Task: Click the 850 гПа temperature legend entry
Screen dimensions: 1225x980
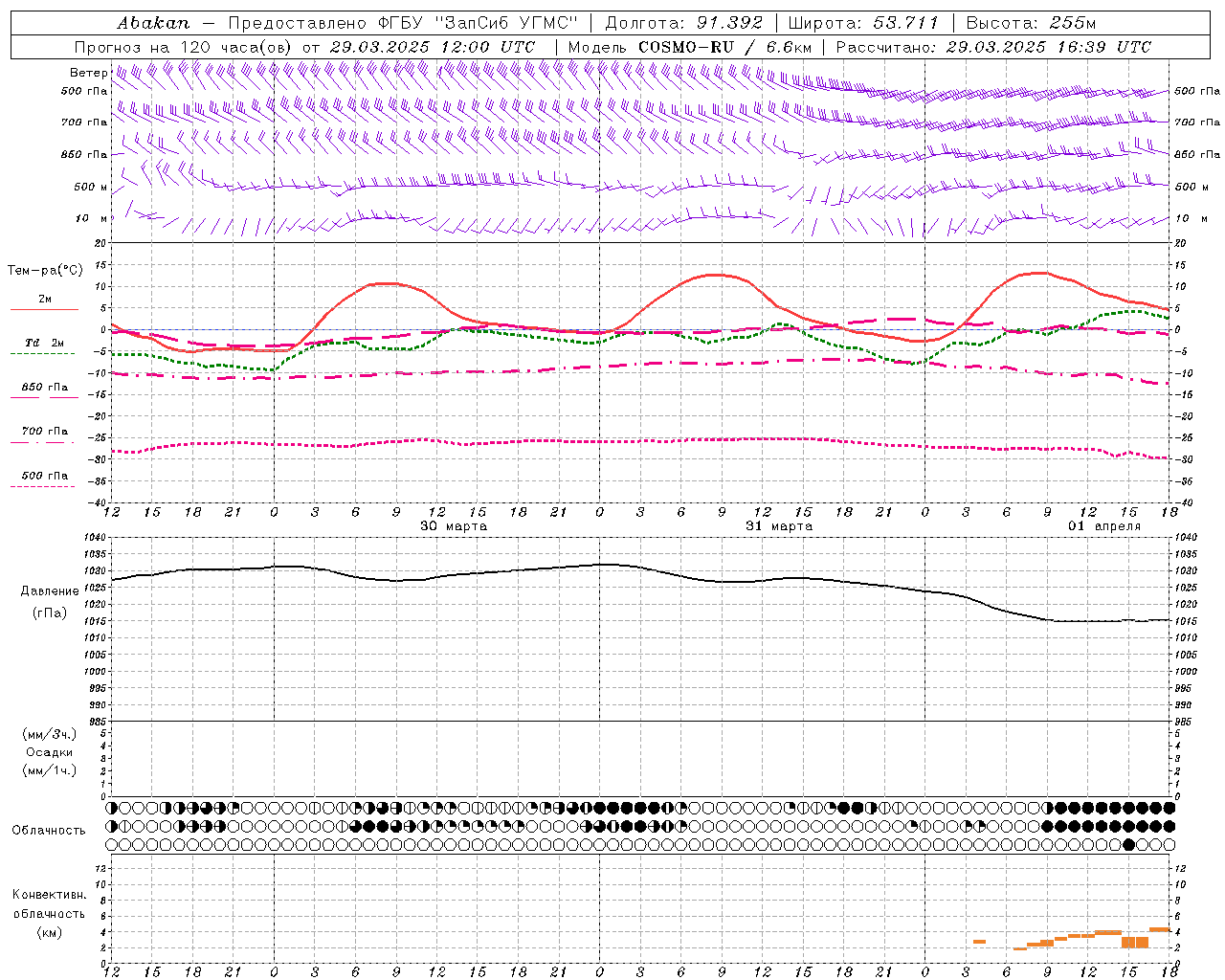Action: pos(44,388)
